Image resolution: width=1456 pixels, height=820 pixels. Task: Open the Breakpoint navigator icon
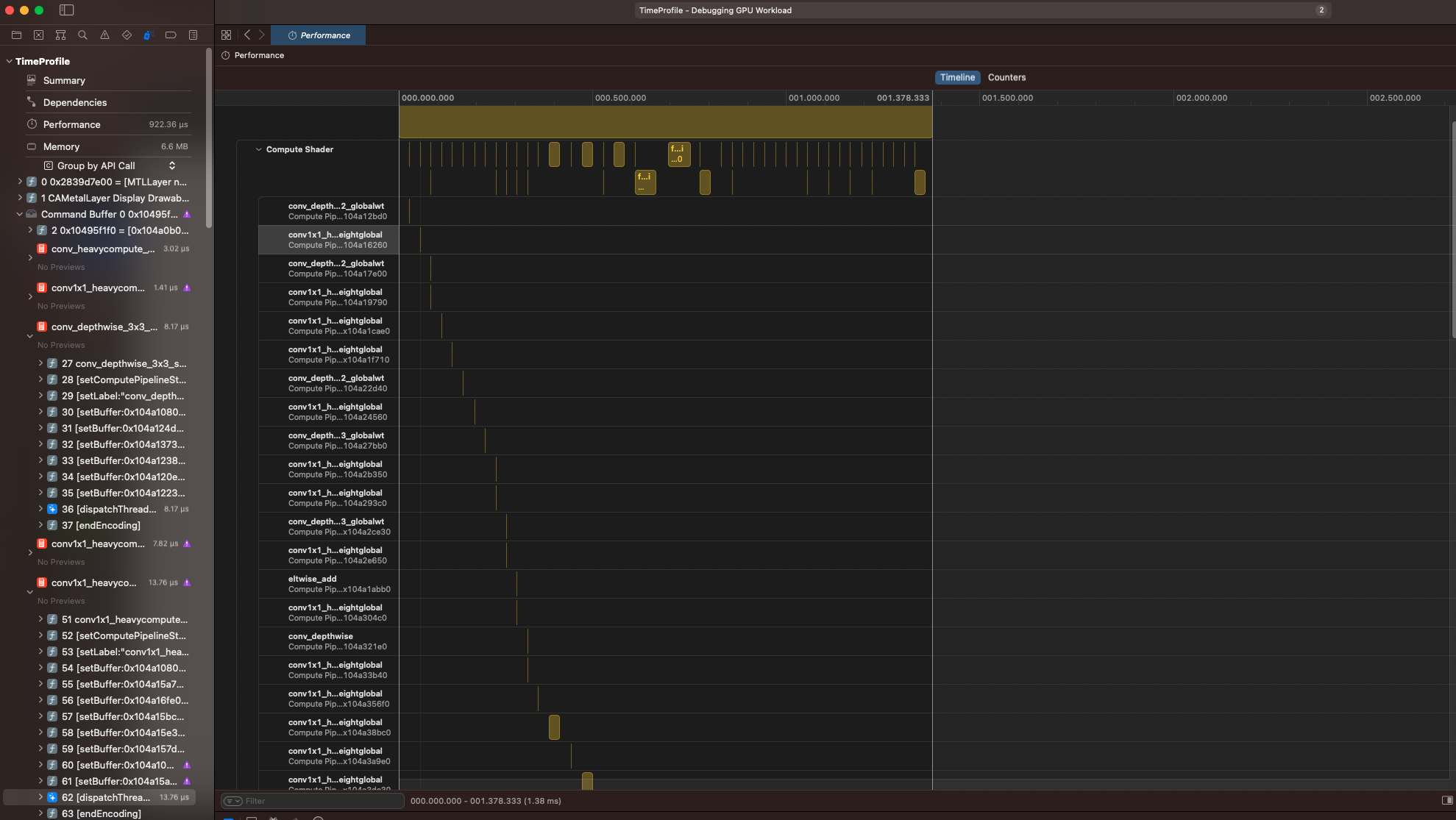tap(171, 35)
